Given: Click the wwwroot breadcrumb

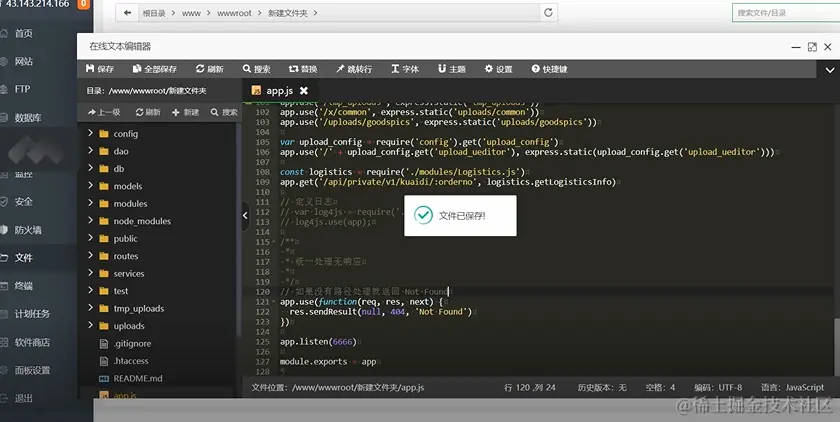Looking at the screenshot, I should coord(234,13).
